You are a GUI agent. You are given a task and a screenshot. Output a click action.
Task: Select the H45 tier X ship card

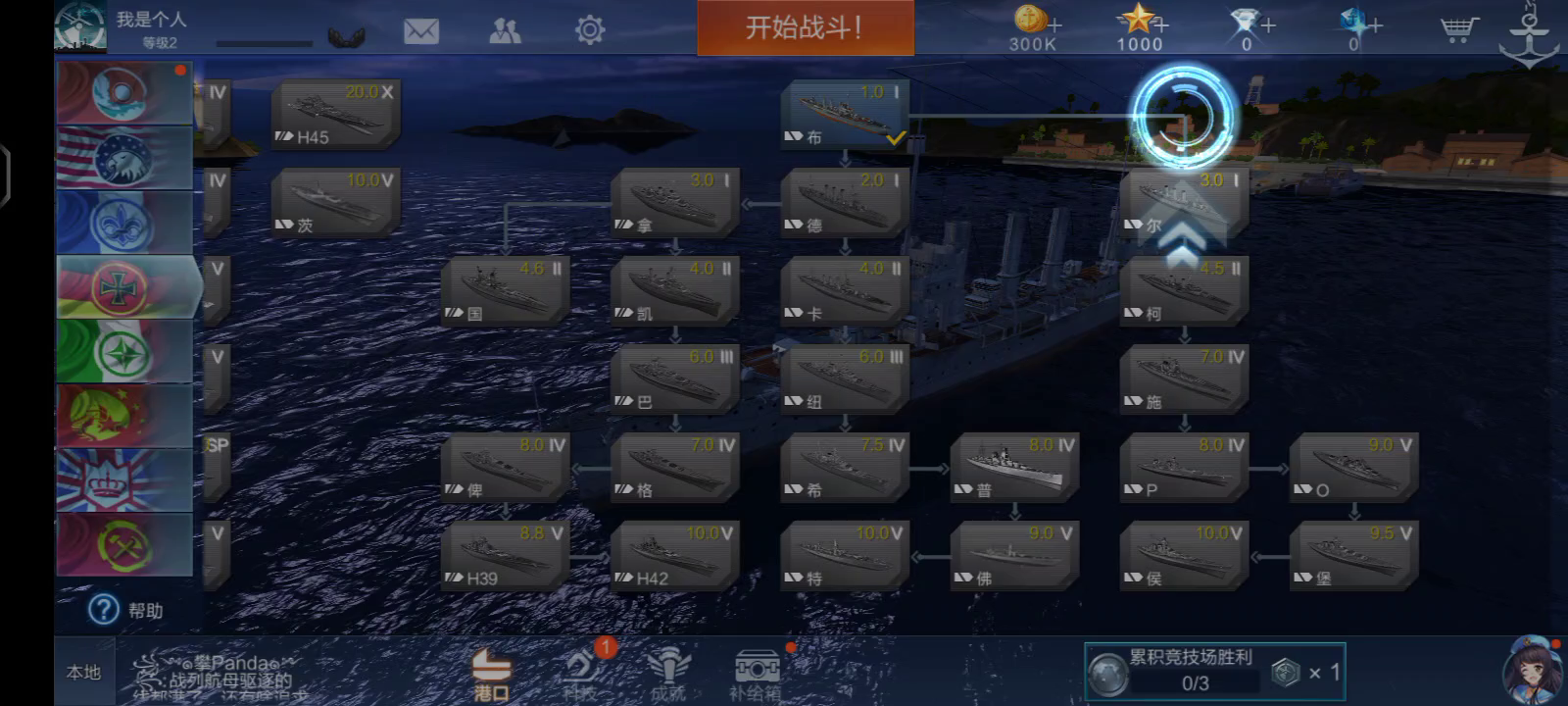click(x=336, y=115)
